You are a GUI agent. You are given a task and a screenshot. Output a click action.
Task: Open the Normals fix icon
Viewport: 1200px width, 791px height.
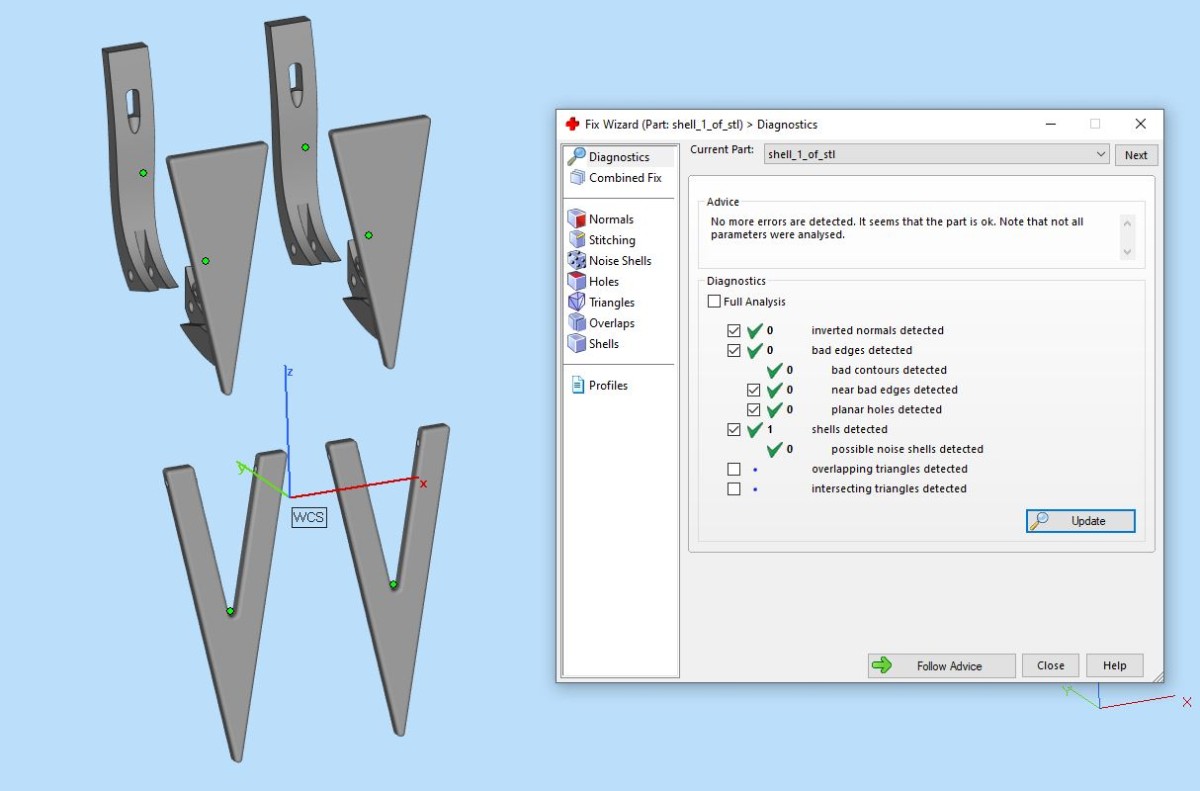pos(576,219)
